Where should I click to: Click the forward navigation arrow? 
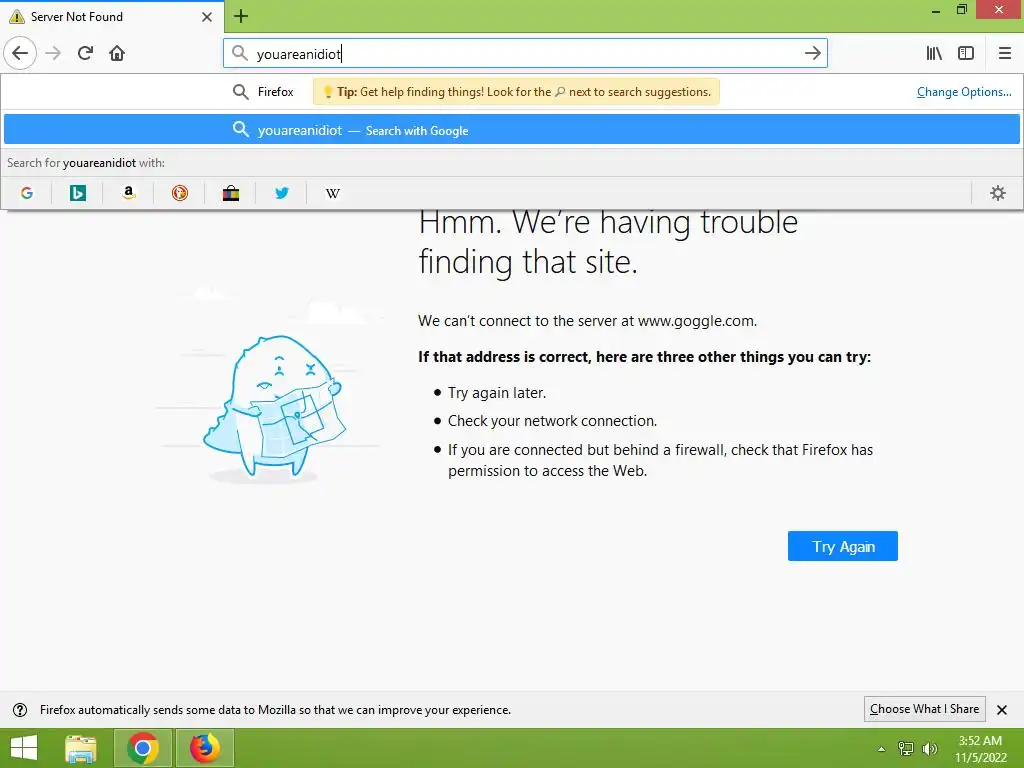pos(53,53)
